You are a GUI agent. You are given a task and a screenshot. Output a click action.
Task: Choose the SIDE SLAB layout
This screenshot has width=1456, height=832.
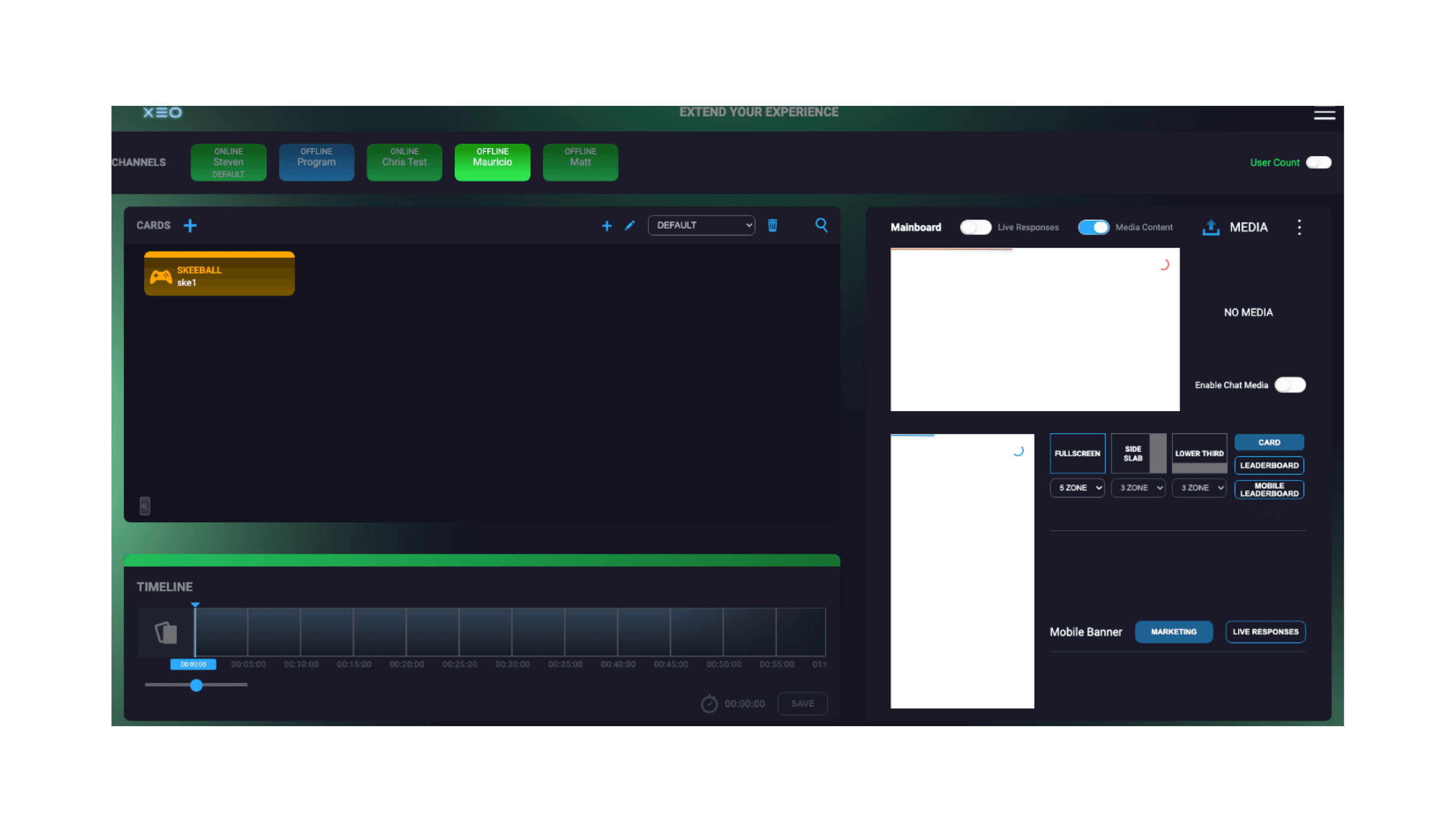tap(1138, 453)
